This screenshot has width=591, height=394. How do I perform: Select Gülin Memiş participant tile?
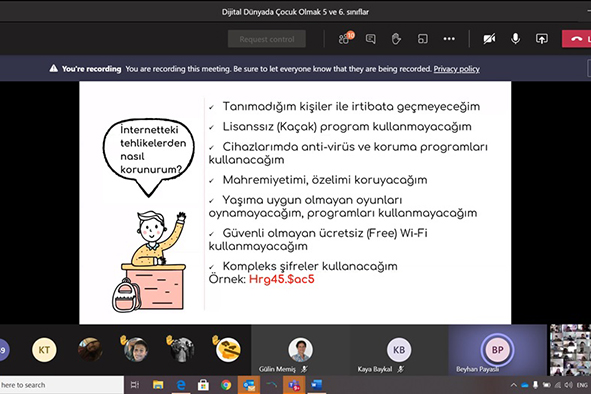pos(300,350)
